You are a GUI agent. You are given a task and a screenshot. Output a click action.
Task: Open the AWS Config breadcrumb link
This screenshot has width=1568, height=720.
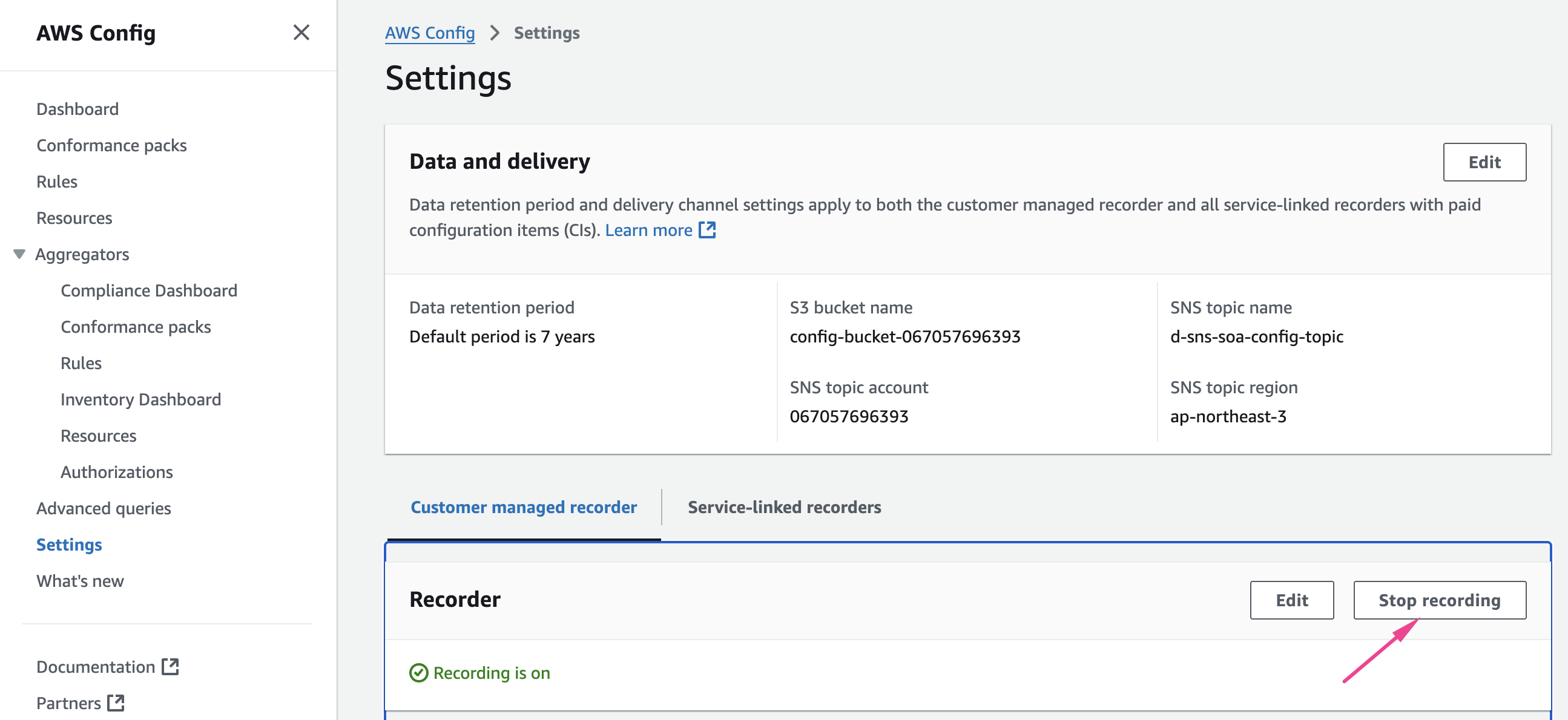[x=430, y=33]
